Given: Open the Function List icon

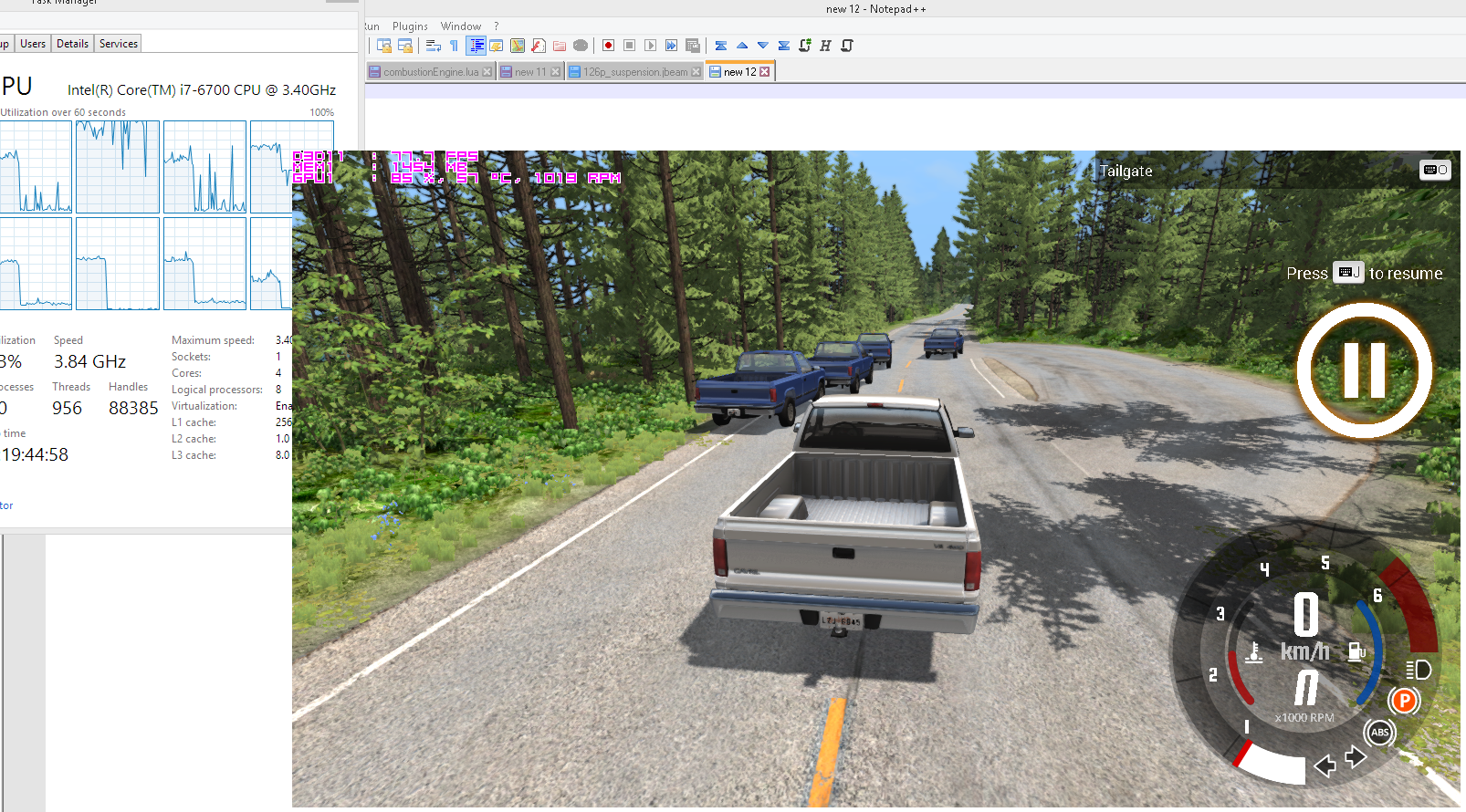Looking at the screenshot, I should pyautogui.click(x=539, y=46).
